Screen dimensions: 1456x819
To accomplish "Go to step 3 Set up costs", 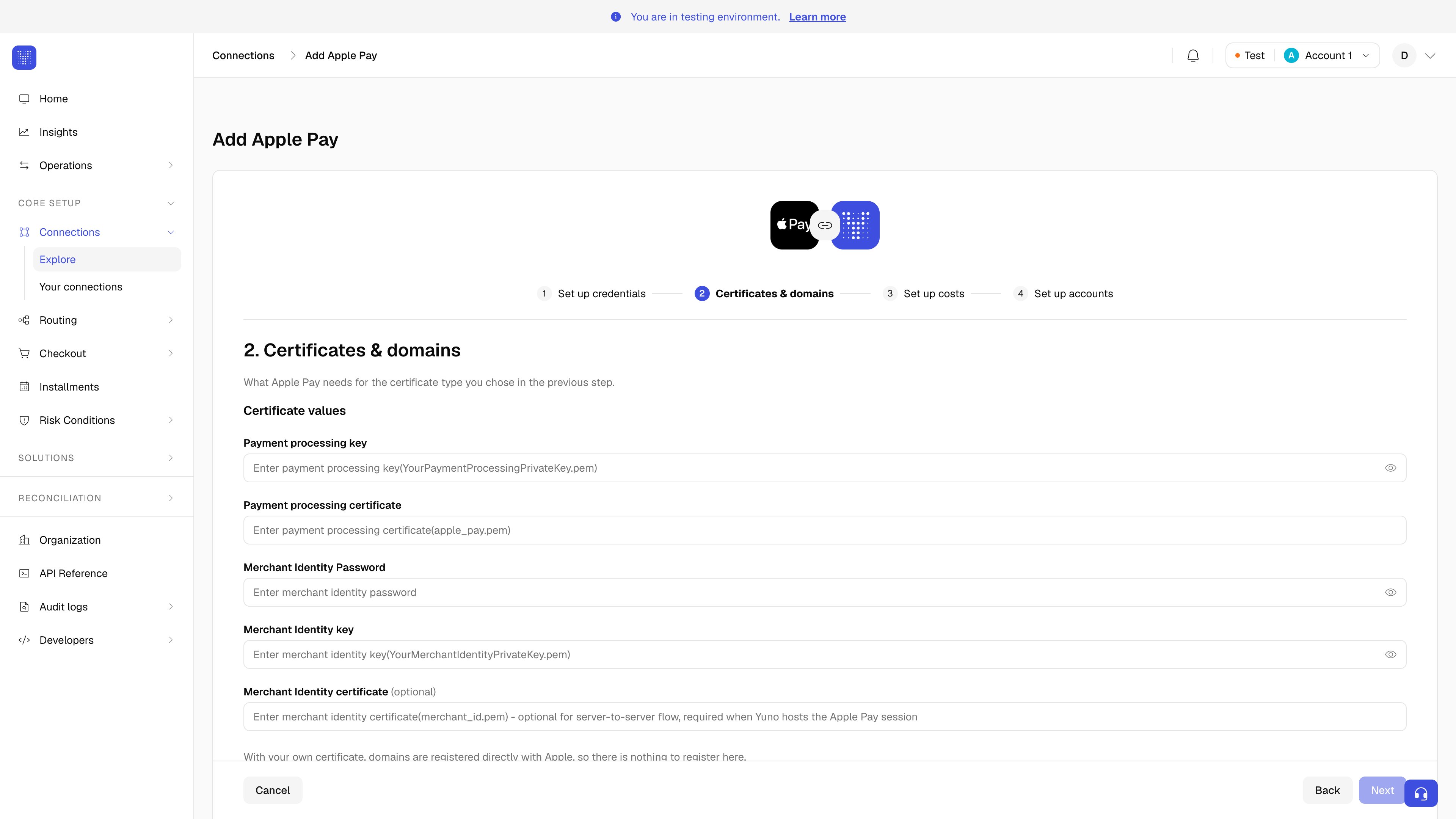I will click(924, 294).
